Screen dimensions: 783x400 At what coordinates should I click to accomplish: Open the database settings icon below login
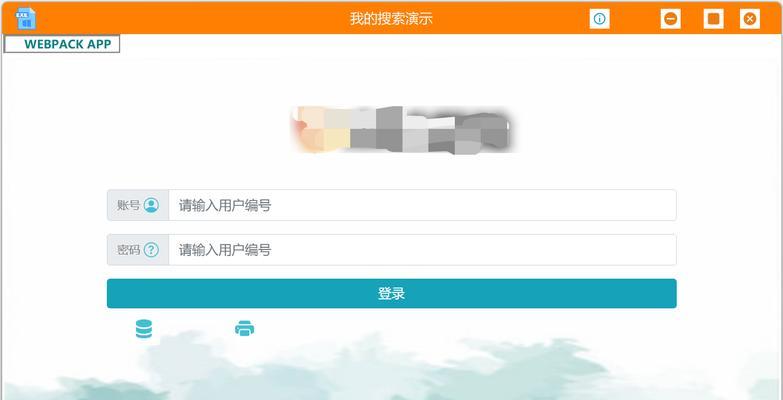point(144,329)
